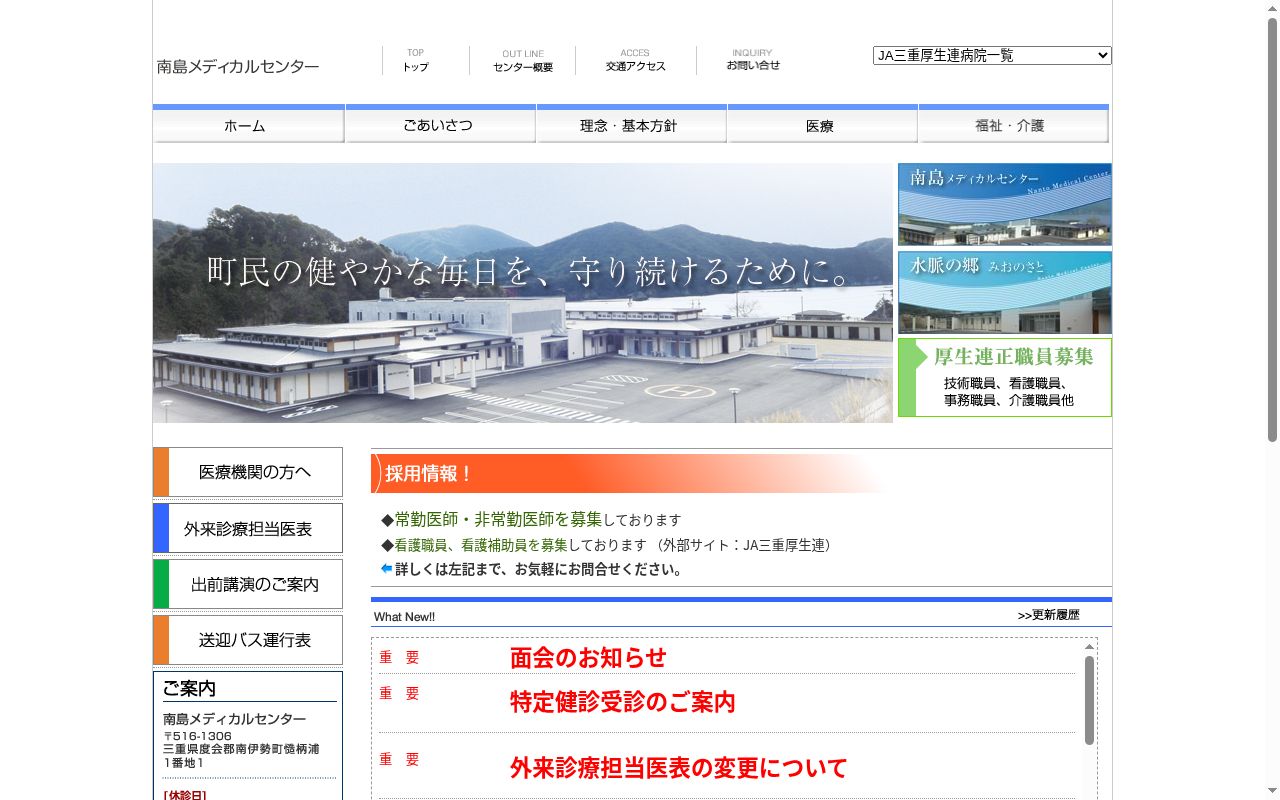Open 送迎バス運行表 sidebar button
The width and height of the screenshot is (1280, 800).
[248, 640]
